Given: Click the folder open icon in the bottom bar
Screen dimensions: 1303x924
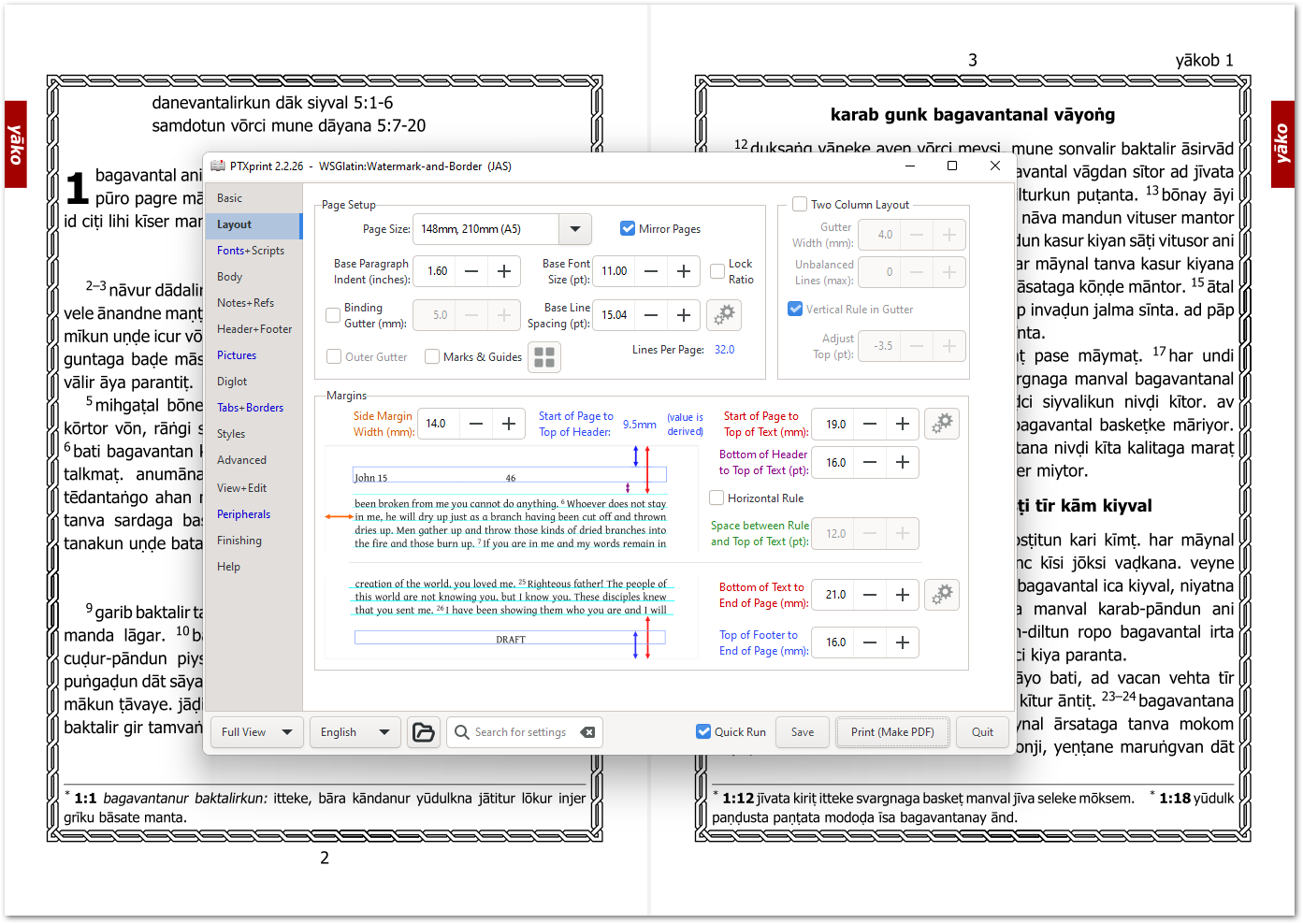Looking at the screenshot, I should (x=423, y=731).
